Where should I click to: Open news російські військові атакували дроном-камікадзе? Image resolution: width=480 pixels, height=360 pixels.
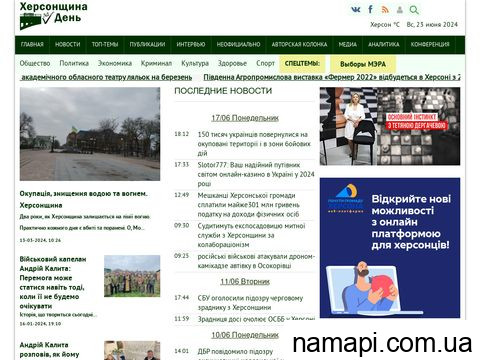pyautogui.click(x=256, y=261)
